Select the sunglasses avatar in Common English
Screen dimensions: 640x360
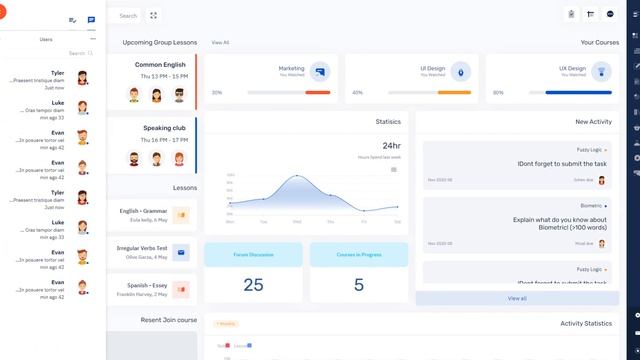click(x=179, y=95)
